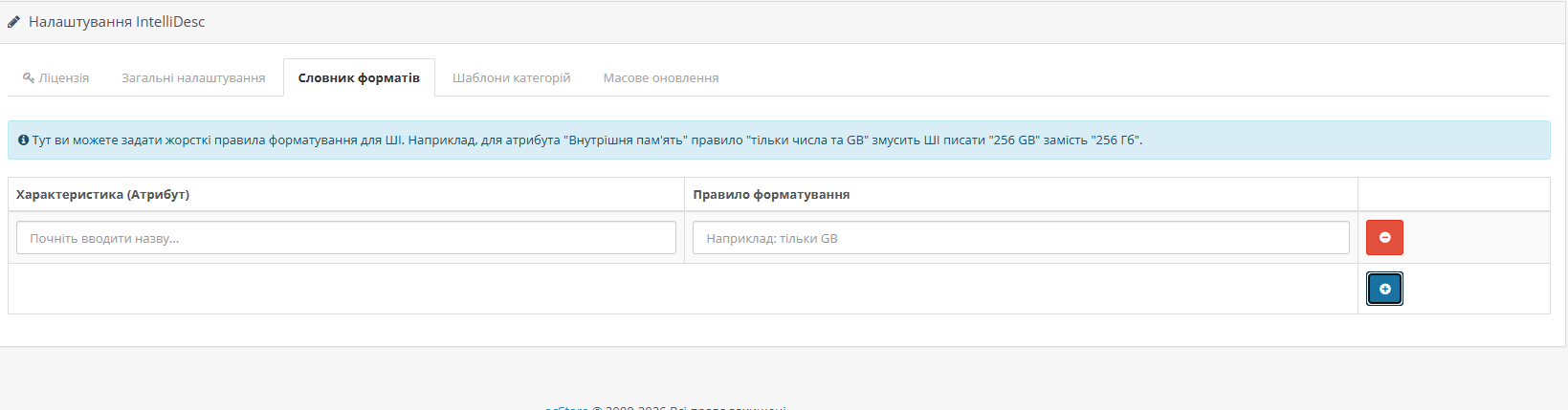
Task: Remove the format rule row with red minus button
Action: [x=1384, y=237]
